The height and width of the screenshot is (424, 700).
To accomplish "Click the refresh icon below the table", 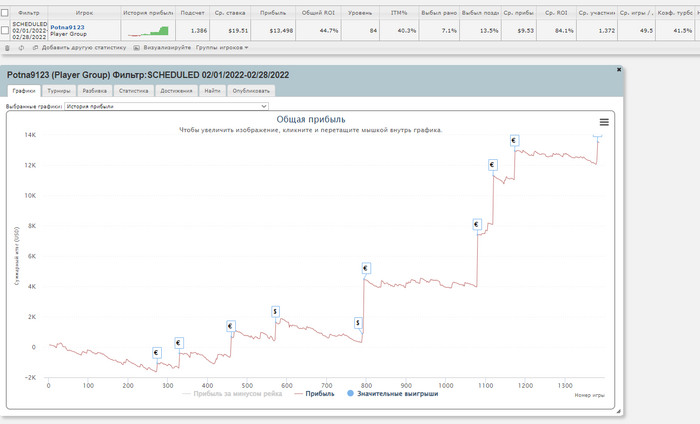I will (21, 48).
